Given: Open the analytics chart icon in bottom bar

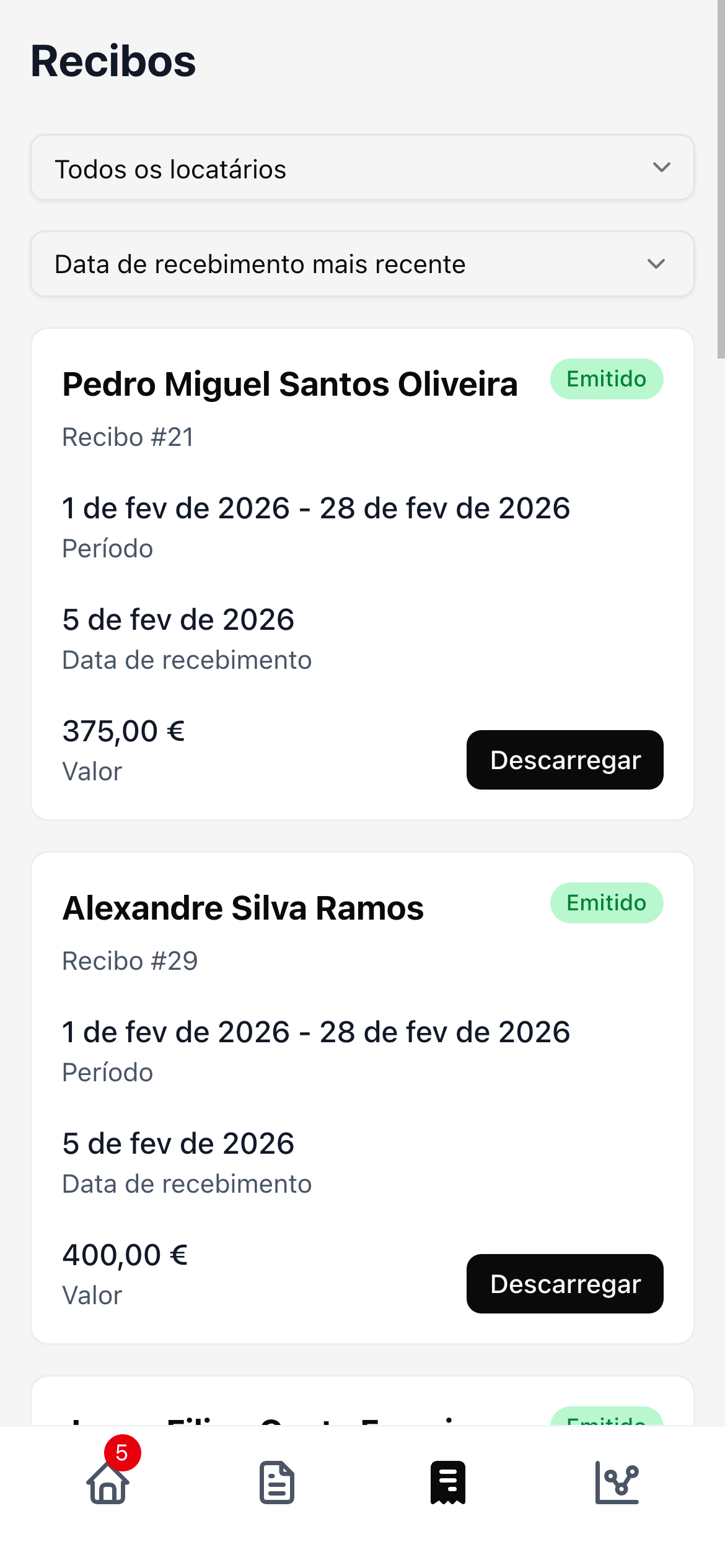Looking at the screenshot, I should click(617, 1483).
